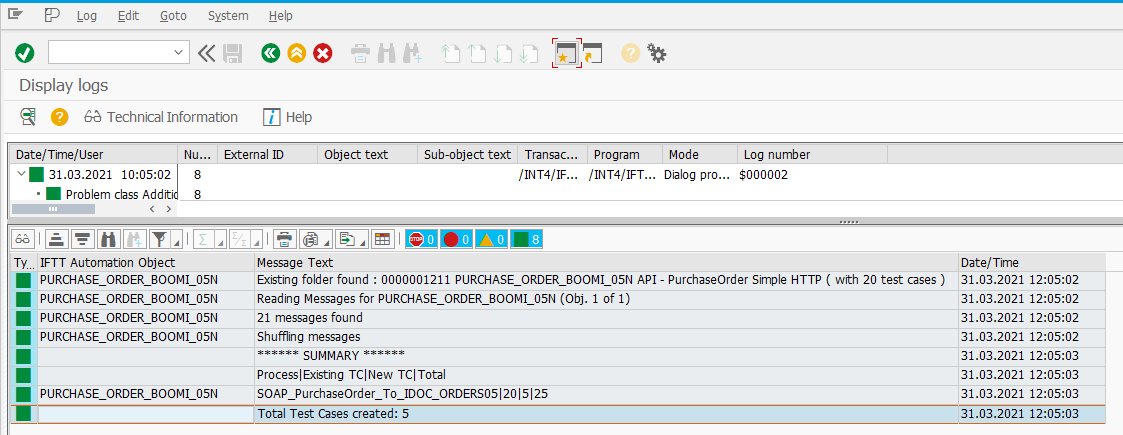Viewport: 1123px width, 435px height.
Task: Toggle the yellow warning messages filter
Action: 491,239
